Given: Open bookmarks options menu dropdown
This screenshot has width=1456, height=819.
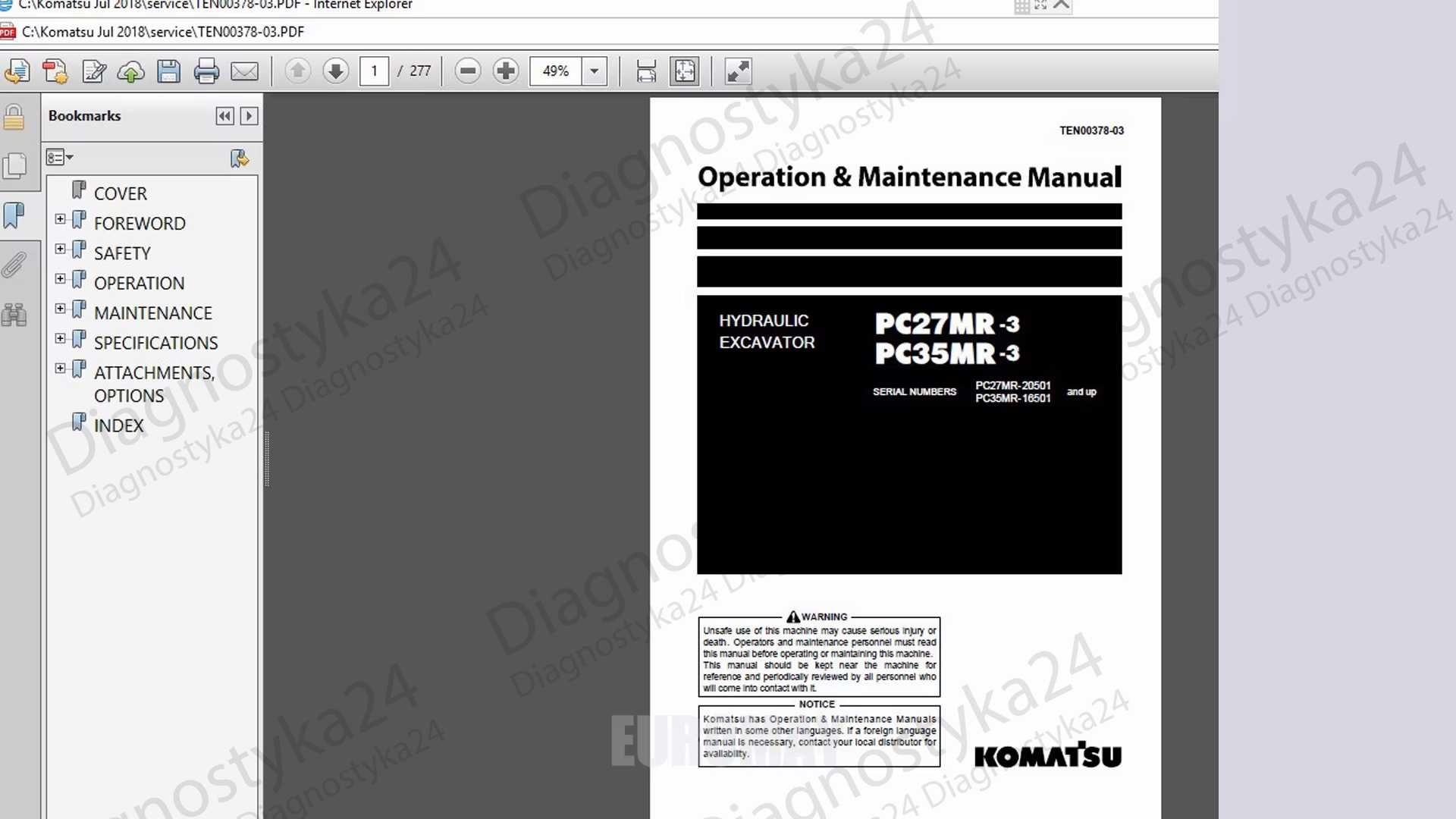Looking at the screenshot, I should [59, 158].
